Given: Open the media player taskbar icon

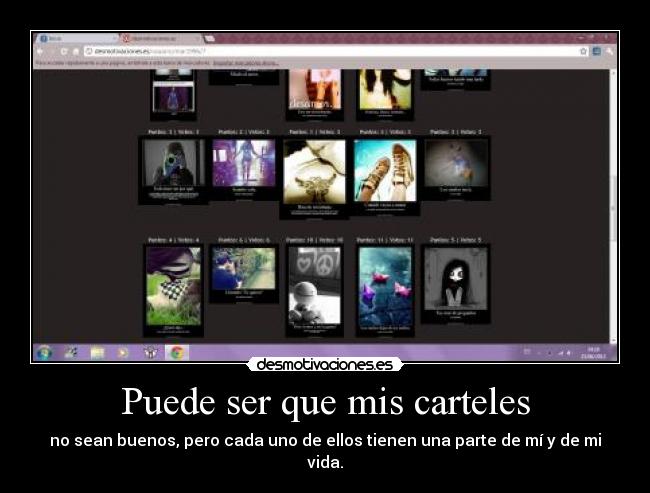Looking at the screenshot, I should click(x=123, y=353).
